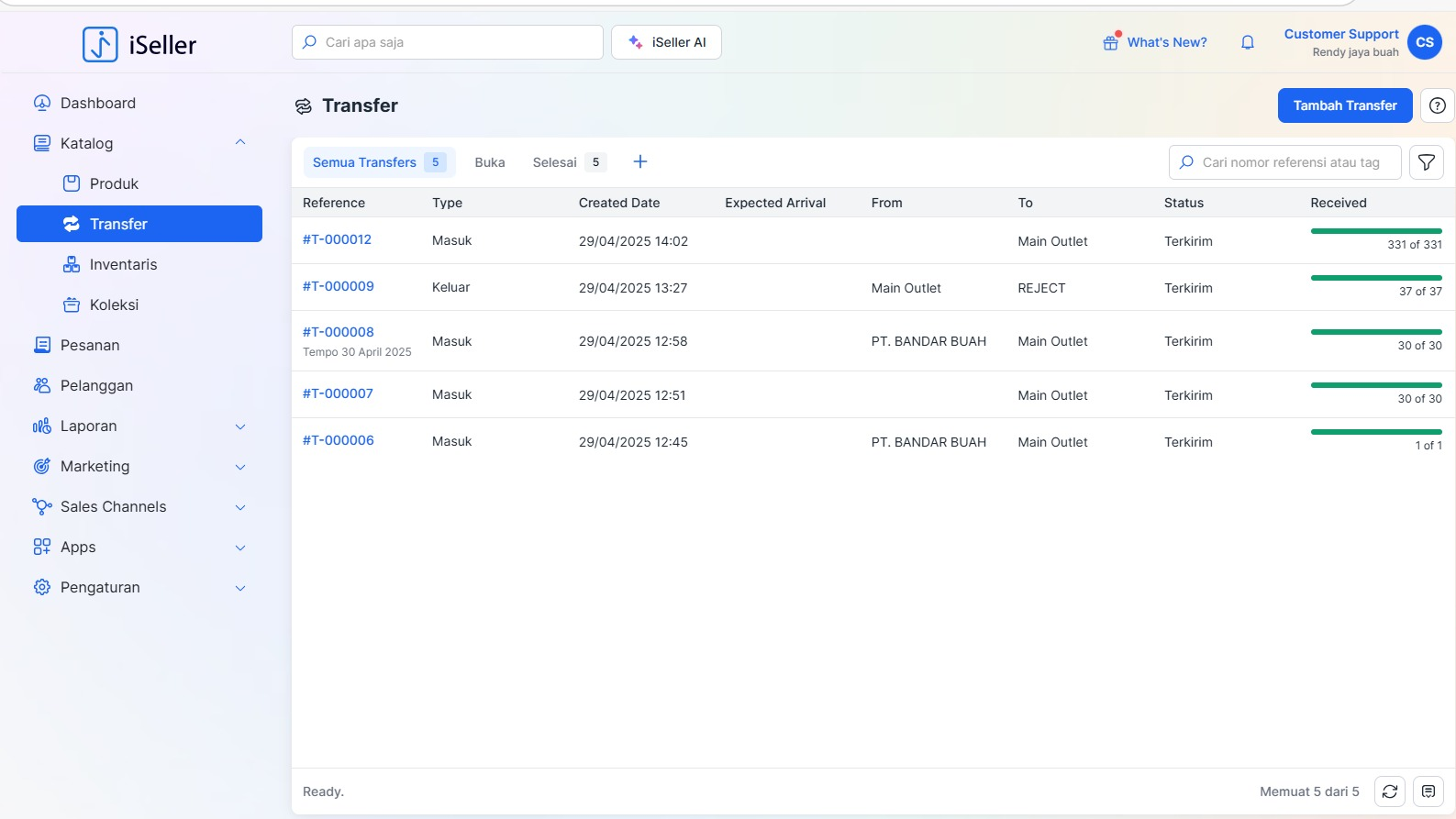The width and height of the screenshot is (1456, 819).
Task: Click the notification bell icon
Action: click(1247, 42)
